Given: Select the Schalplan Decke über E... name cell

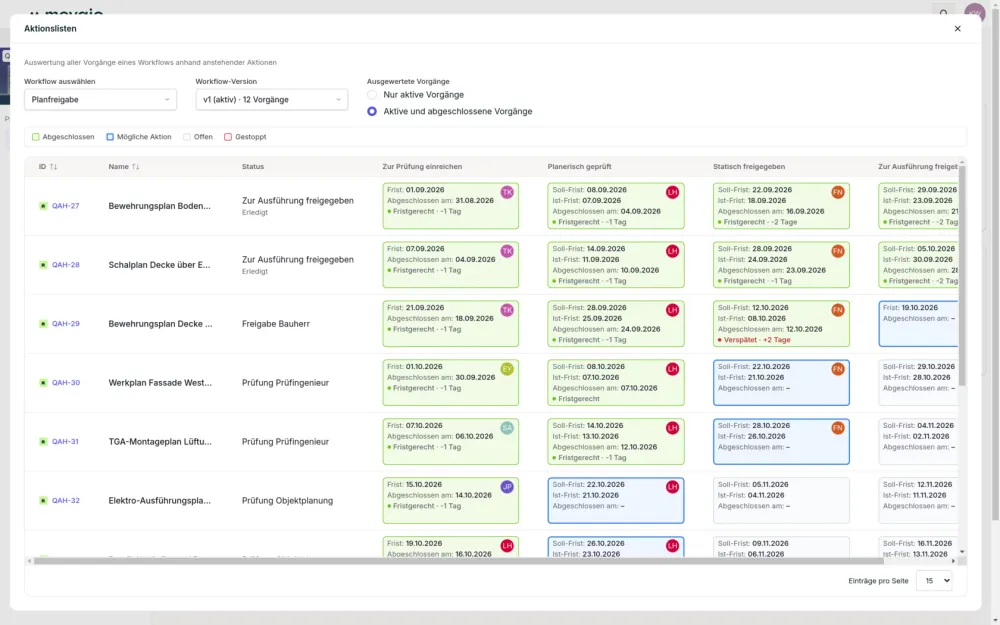Looking at the screenshot, I should [x=159, y=265].
